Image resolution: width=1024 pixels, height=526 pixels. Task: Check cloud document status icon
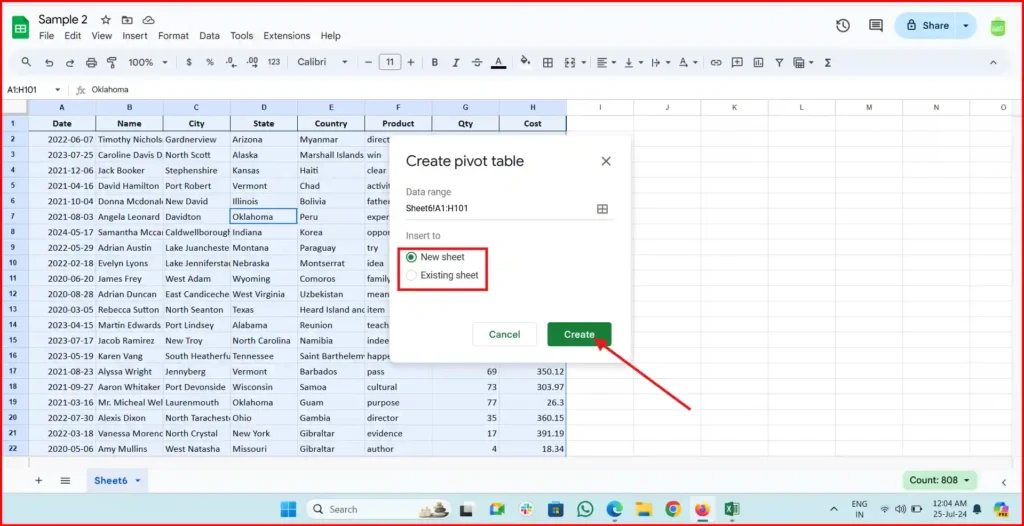tap(149, 20)
